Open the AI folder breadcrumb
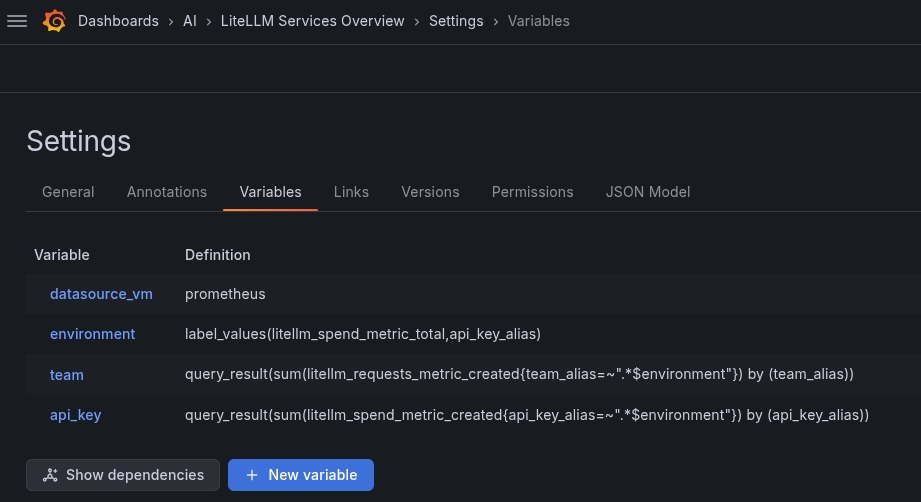This screenshot has height=502, width=921. click(190, 21)
